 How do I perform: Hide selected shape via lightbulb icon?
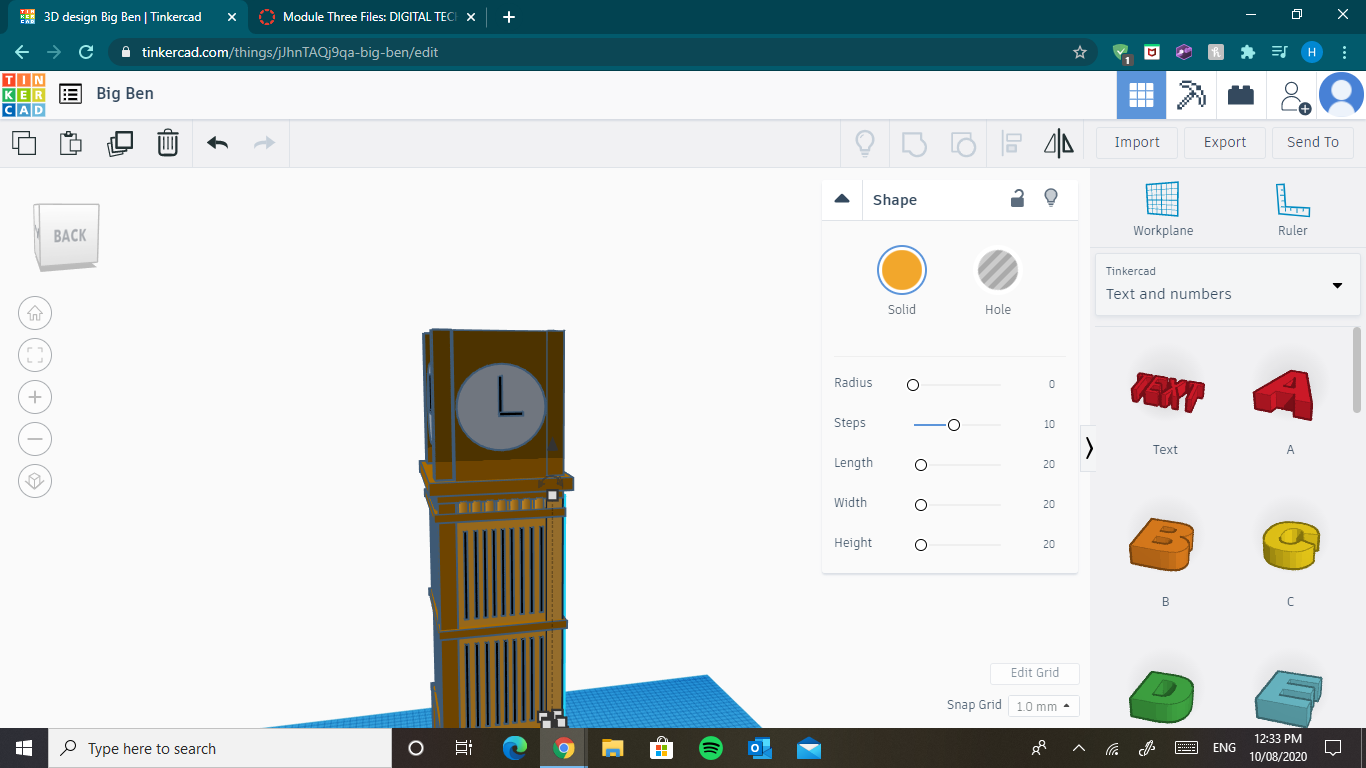pyautogui.click(x=1051, y=198)
